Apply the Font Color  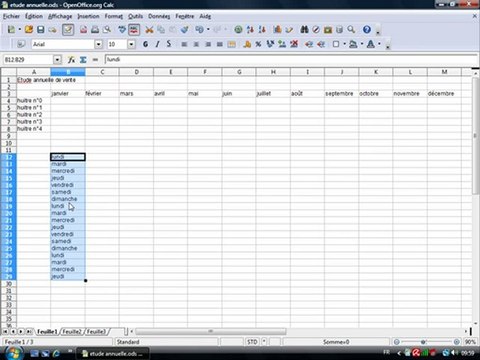coord(370,44)
